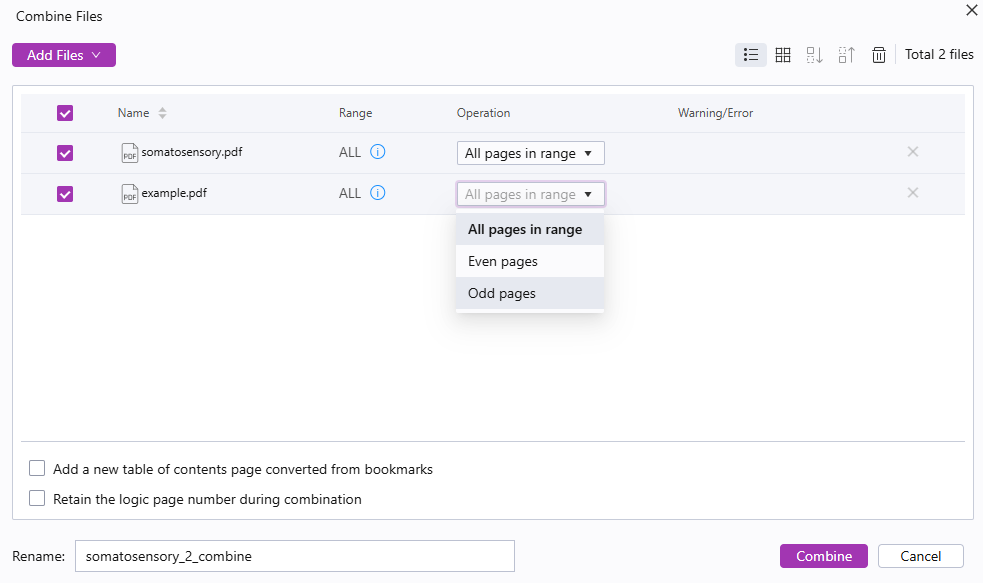Click the PDF icon beside example.pdf
Screen dimensions: 983x583
[129, 193]
